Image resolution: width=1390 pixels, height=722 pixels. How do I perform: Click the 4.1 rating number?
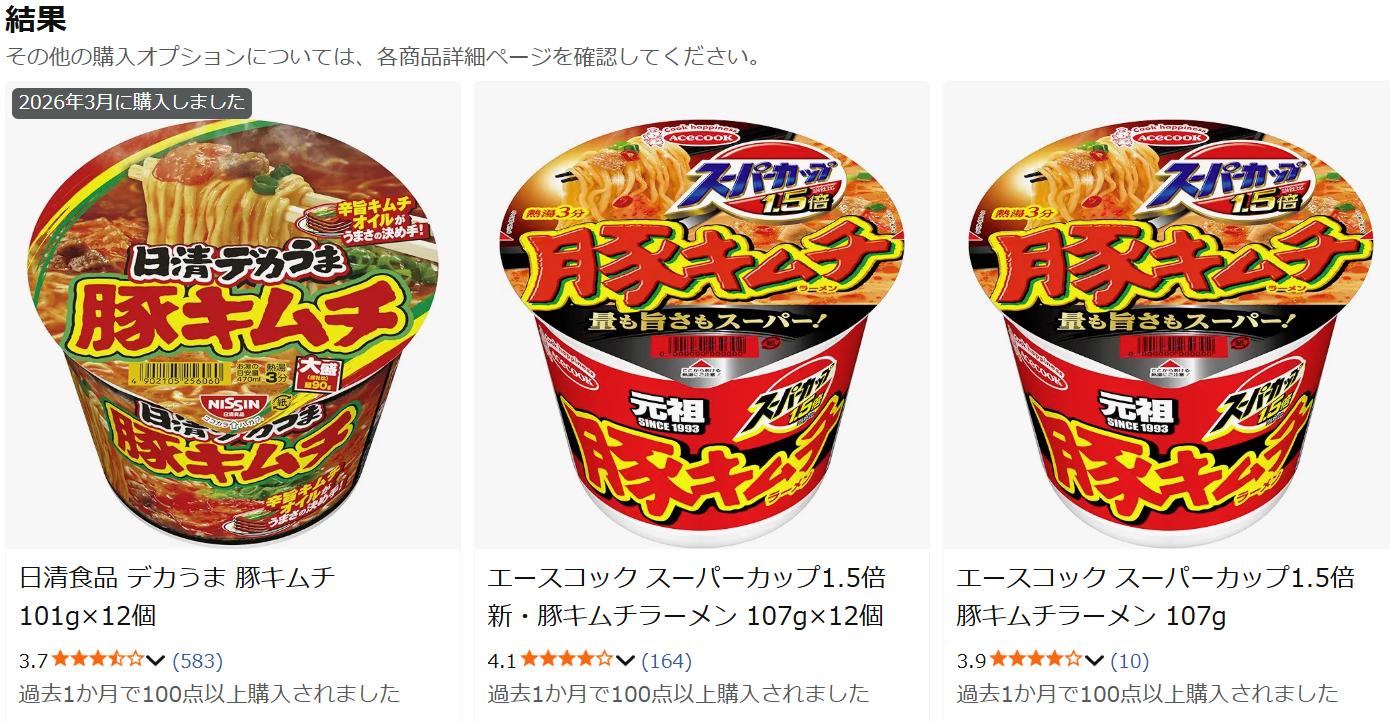click(503, 660)
